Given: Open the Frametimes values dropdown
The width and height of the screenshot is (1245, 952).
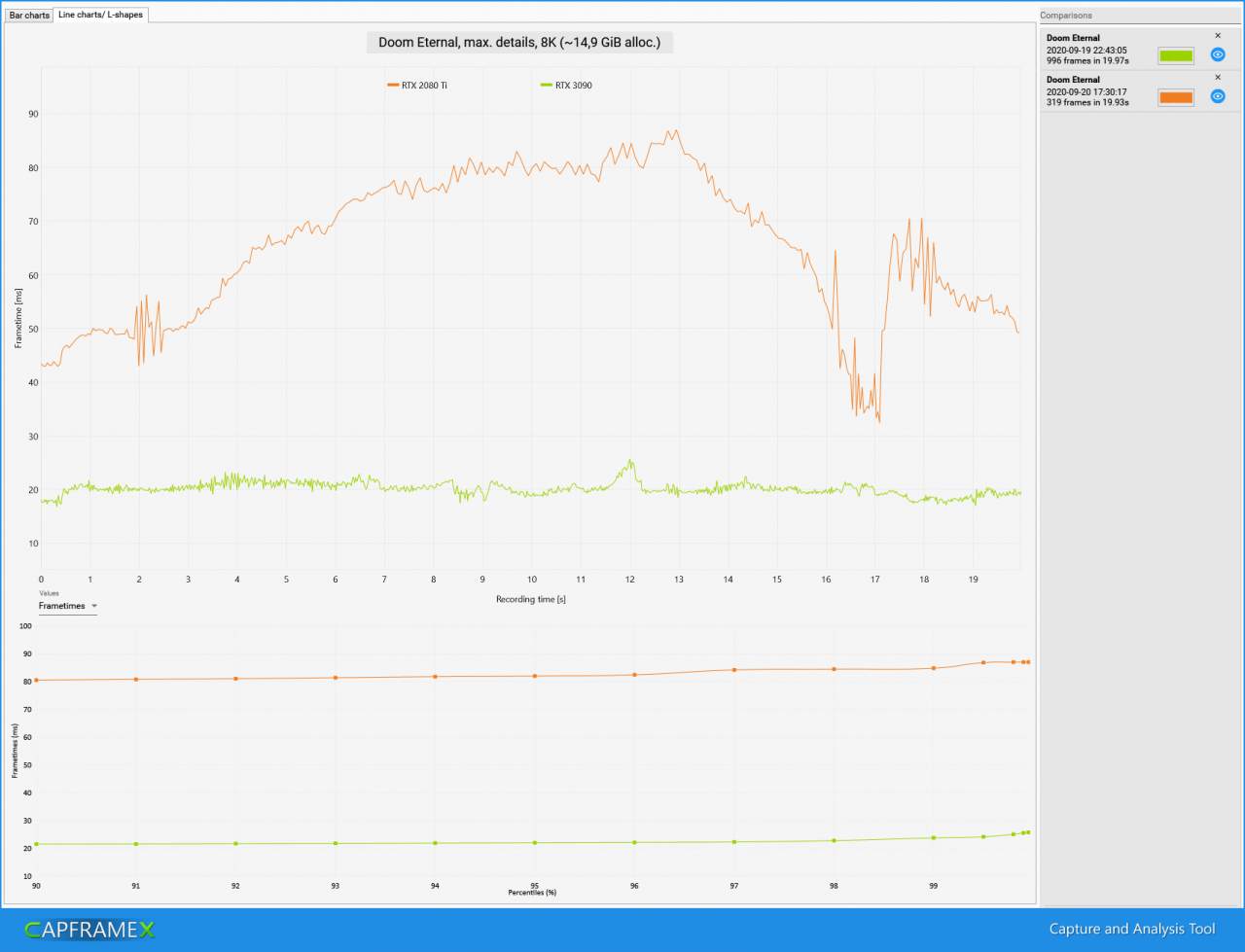Looking at the screenshot, I should 68,606.
